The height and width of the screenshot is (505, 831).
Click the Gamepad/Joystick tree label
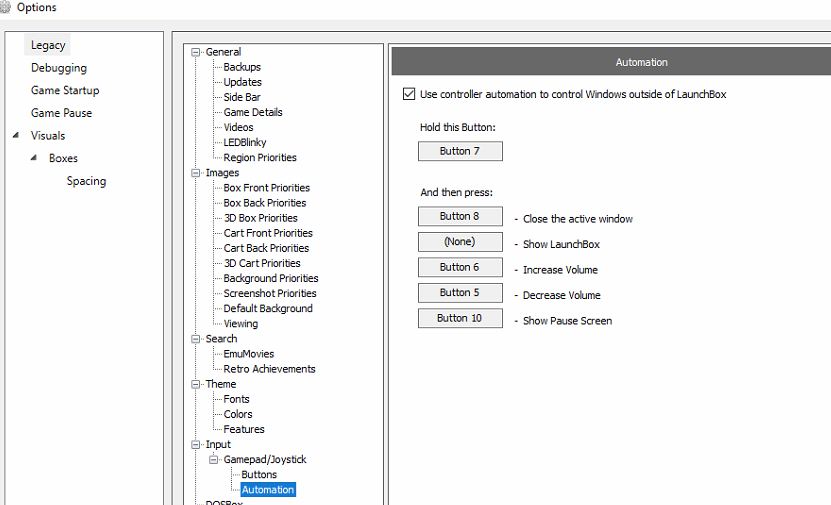coord(265,459)
